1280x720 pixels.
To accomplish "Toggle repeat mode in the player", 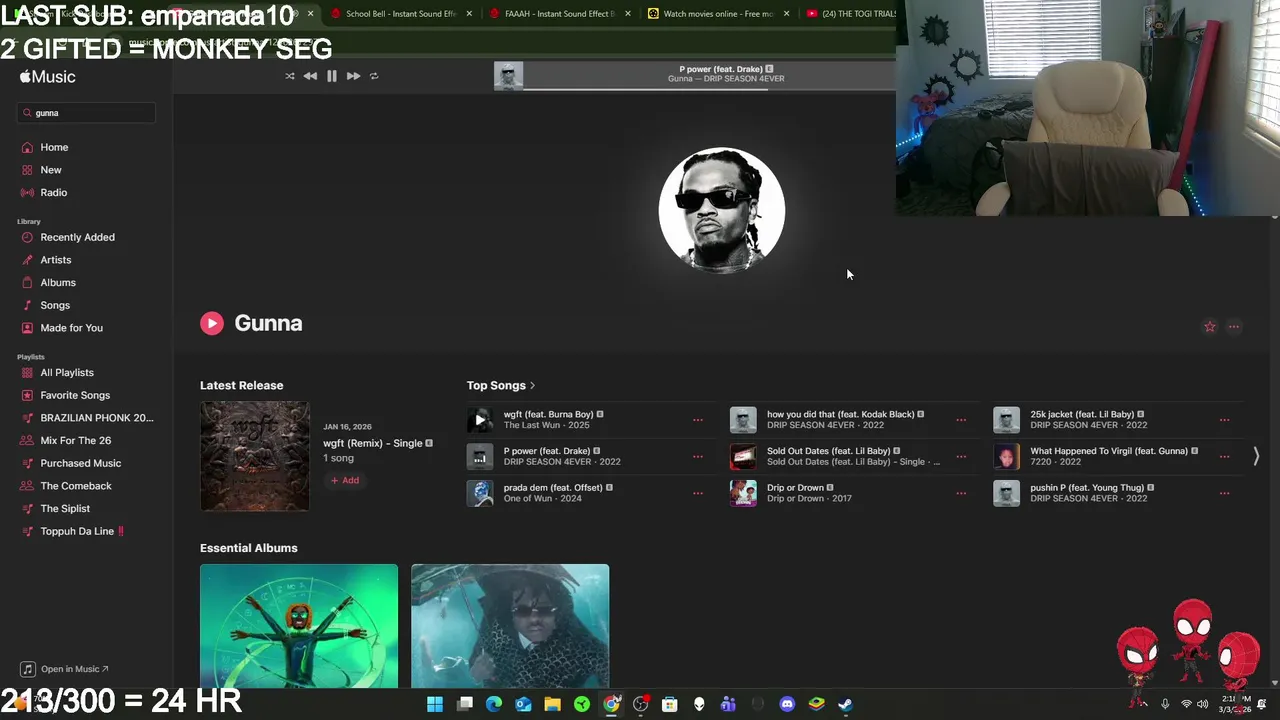I will [x=374, y=76].
